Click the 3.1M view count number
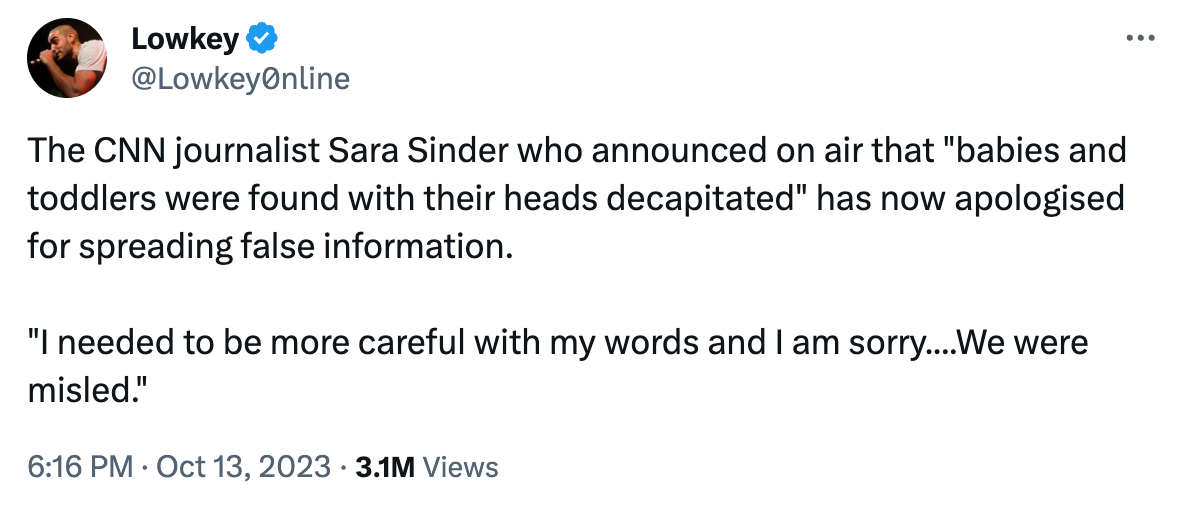Image resolution: width=1180 pixels, height=512 pixels. tap(385, 466)
